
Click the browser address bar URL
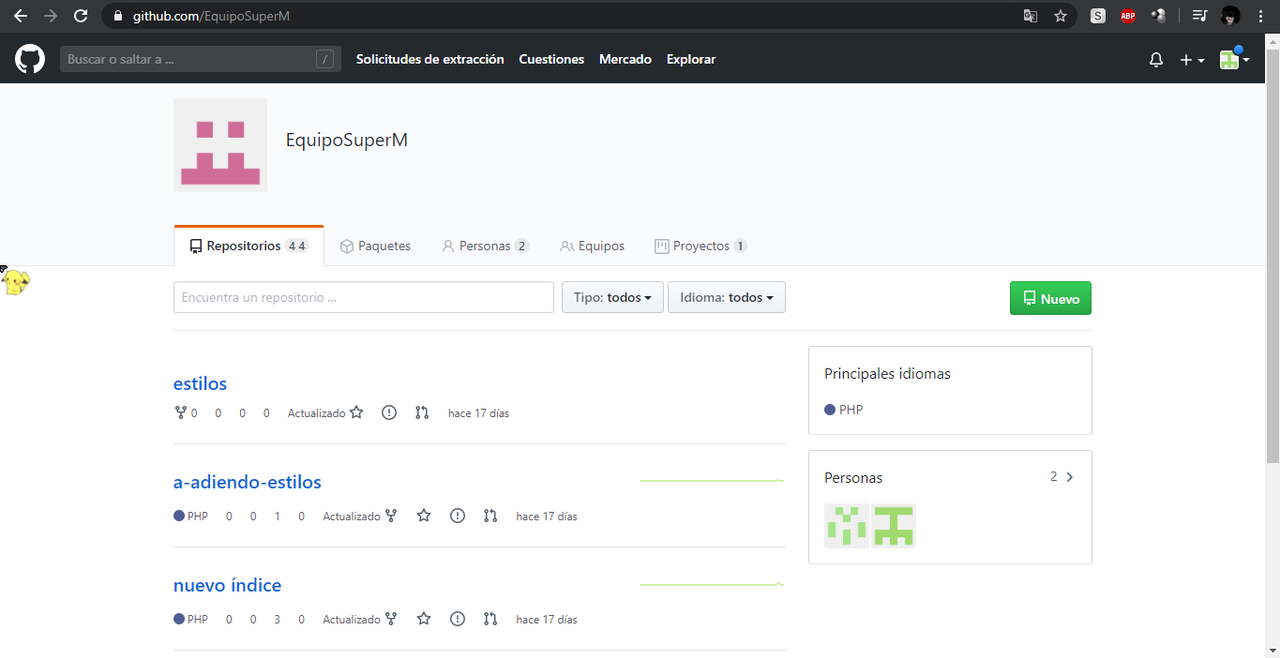[x=211, y=16]
